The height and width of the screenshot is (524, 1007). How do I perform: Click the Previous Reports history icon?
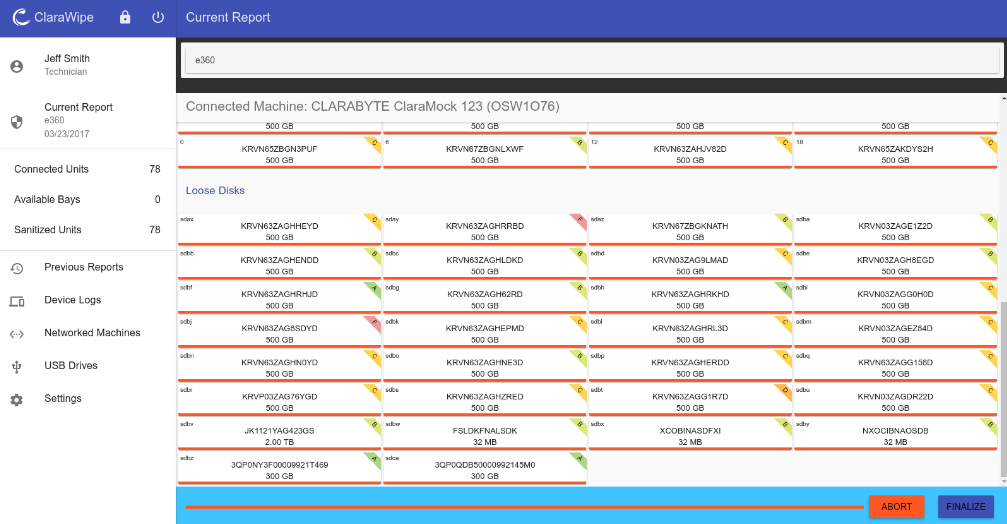17,268
